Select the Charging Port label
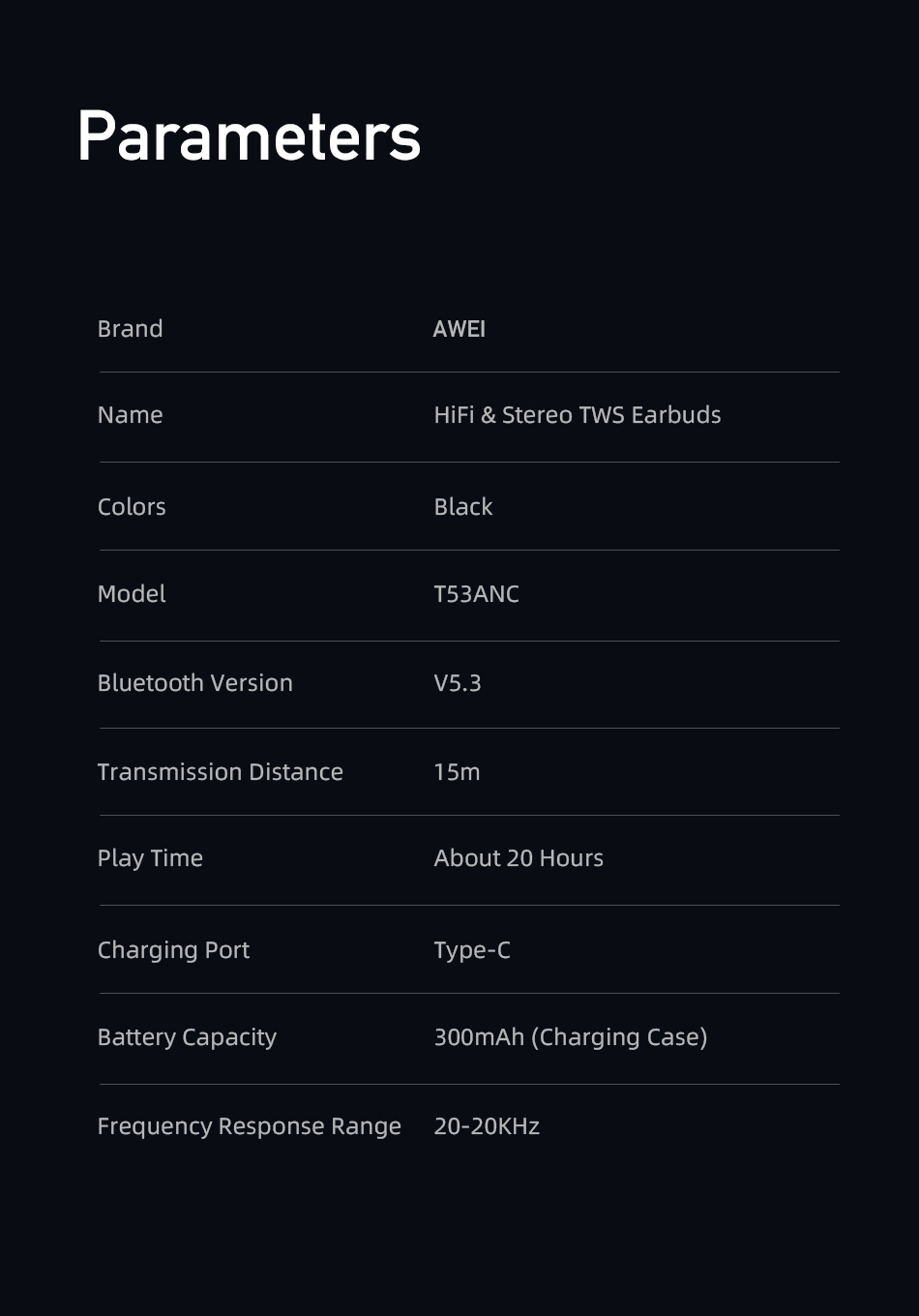 [x=173, y=950]
